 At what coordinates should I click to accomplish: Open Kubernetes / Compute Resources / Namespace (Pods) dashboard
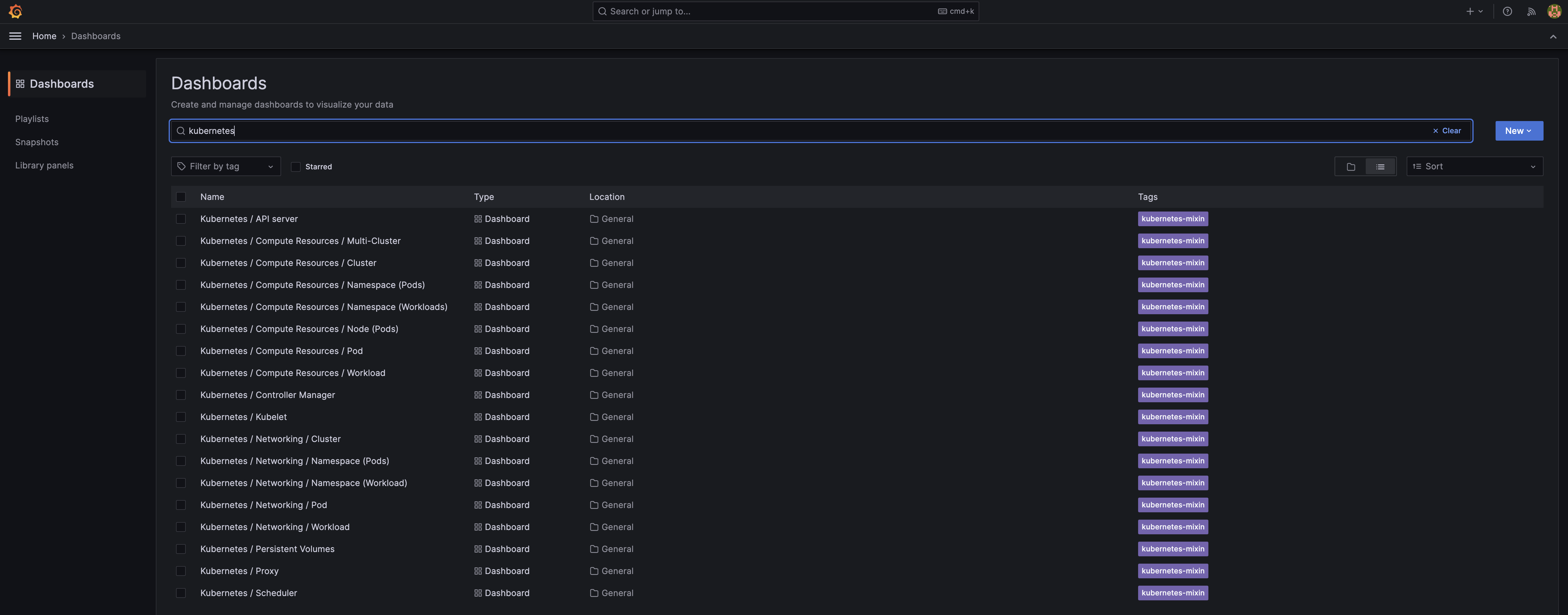pos(312,285)
